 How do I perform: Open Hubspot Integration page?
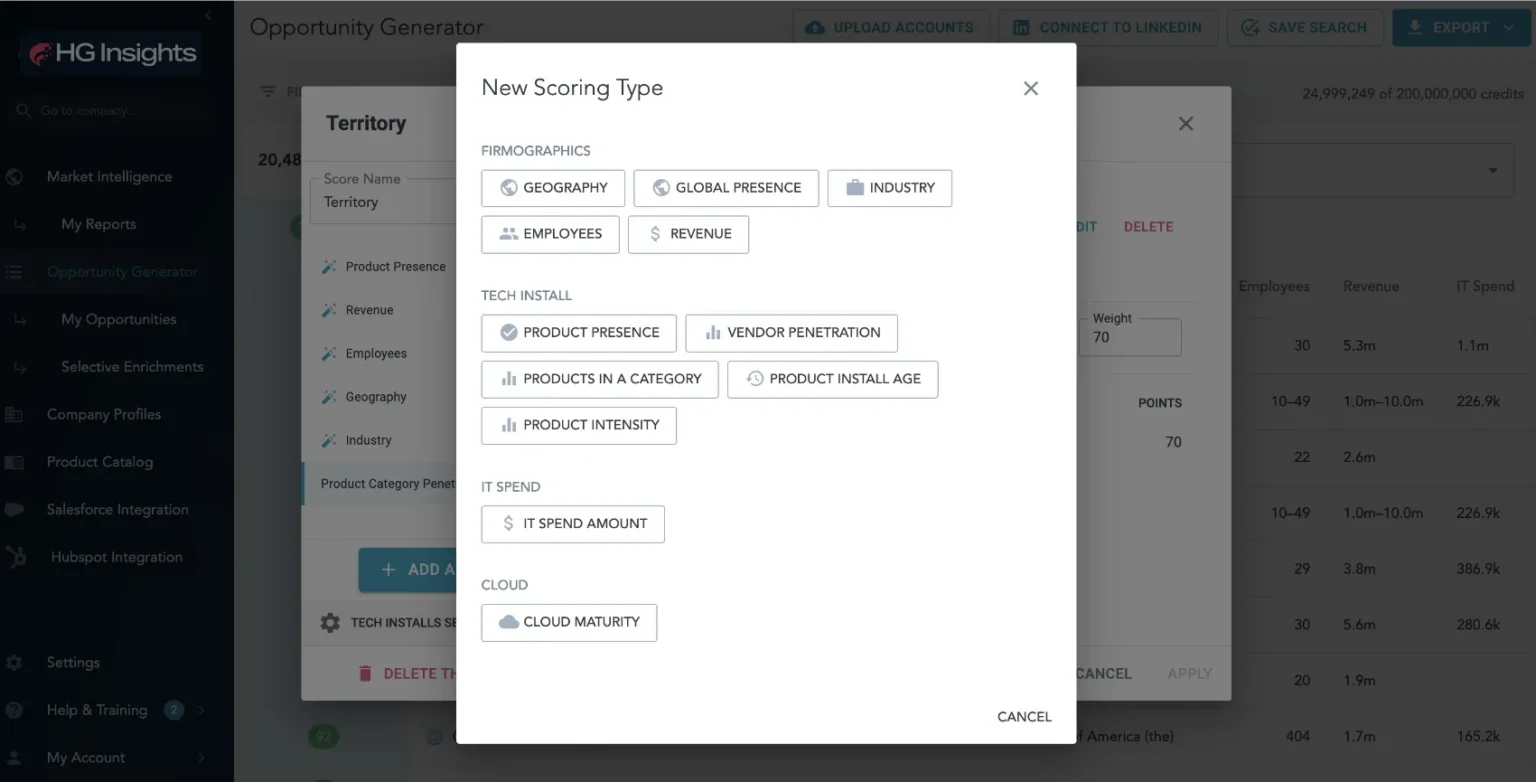(x=117, y=557)
